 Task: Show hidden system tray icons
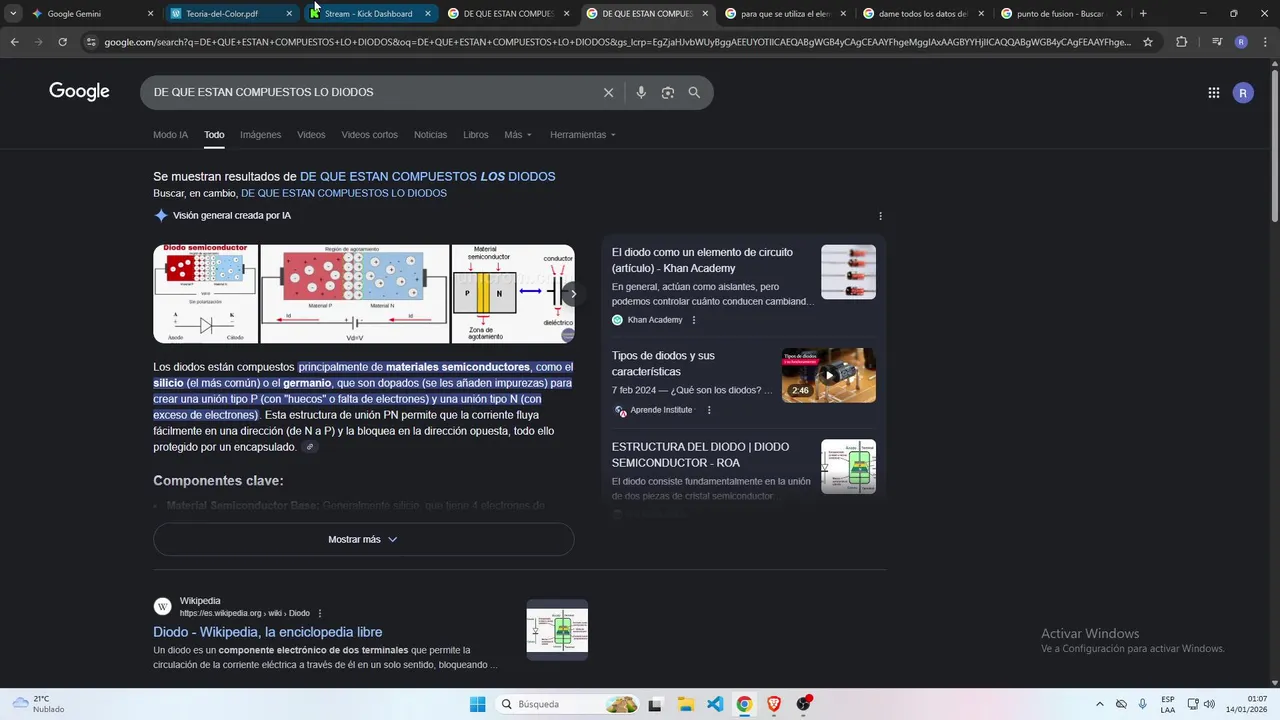(1100, 704)
